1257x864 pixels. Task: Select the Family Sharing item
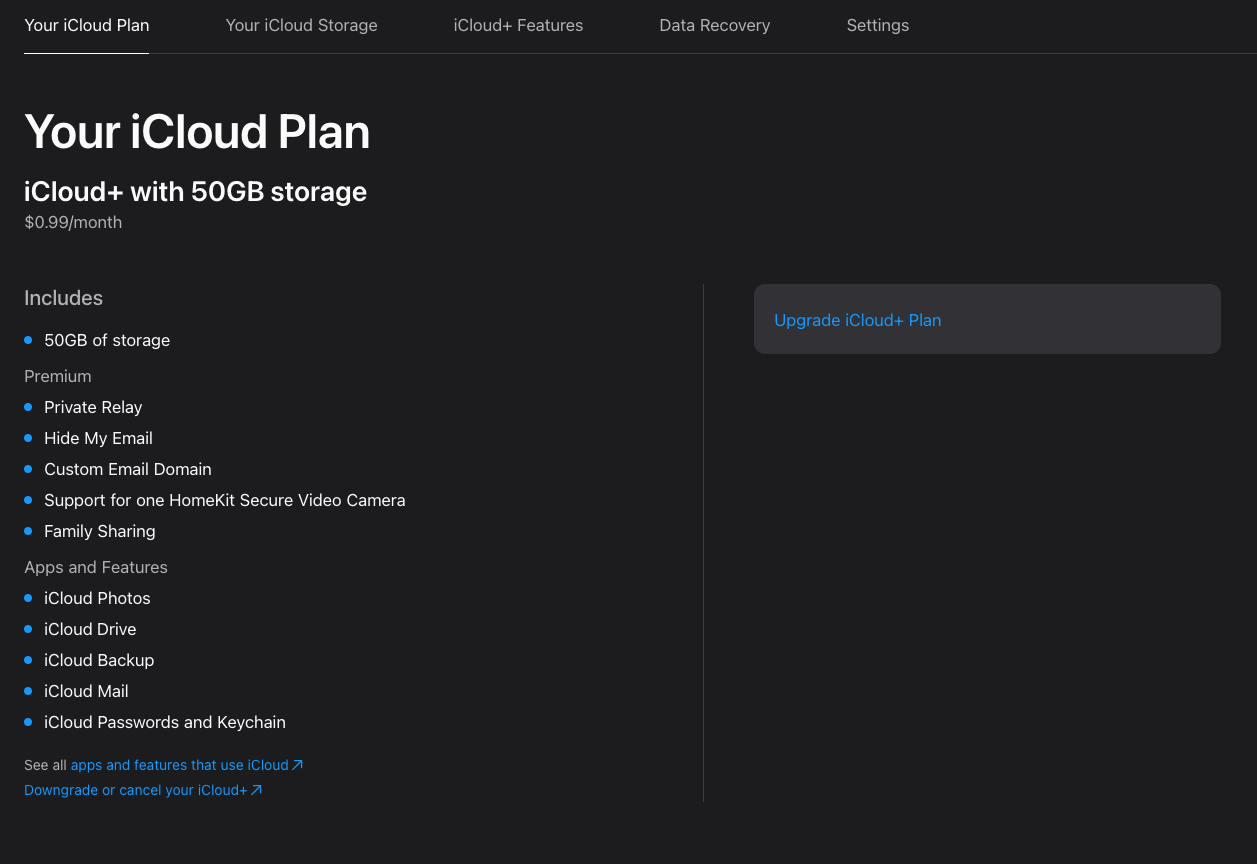tap(100, 531)
